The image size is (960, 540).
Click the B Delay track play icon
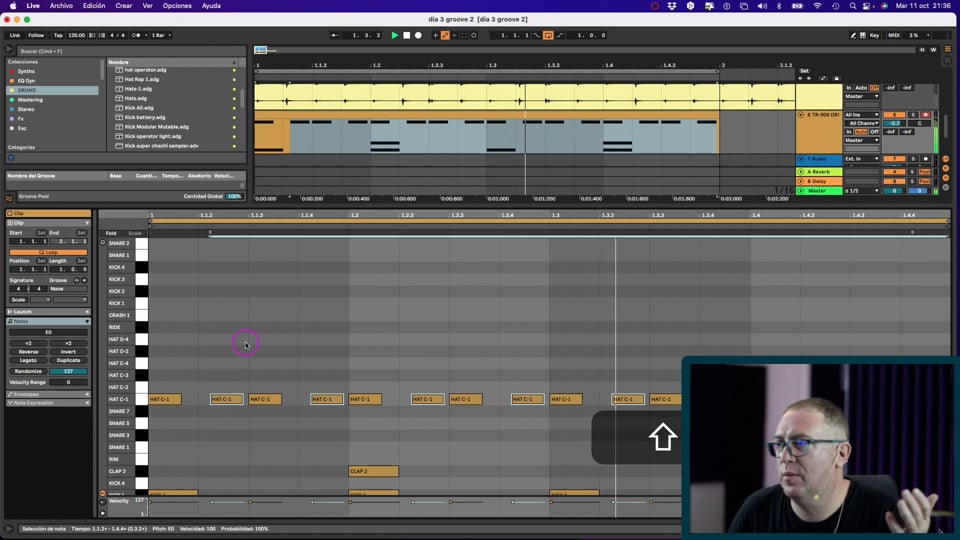[x=801, y=181]
